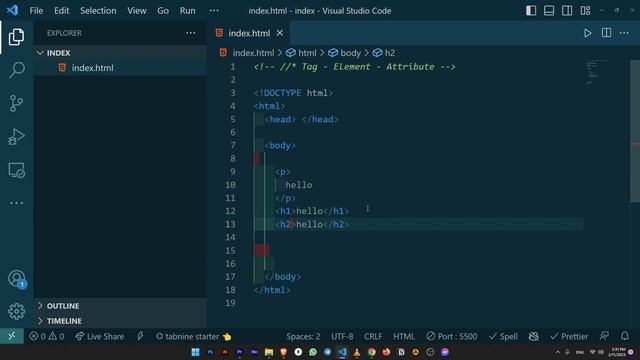Run the file with play button
The height and width of the screenshot is (360, 640).
point(587,33)
